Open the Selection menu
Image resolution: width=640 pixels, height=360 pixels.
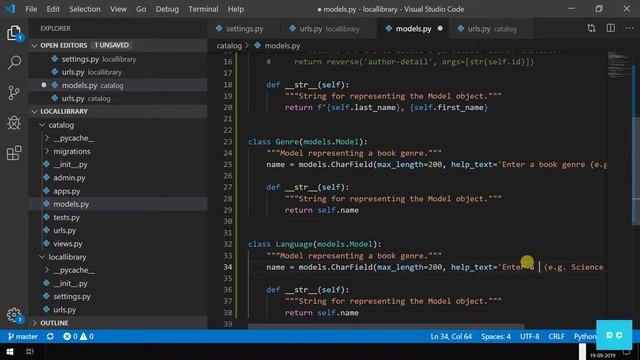(84, 9)
